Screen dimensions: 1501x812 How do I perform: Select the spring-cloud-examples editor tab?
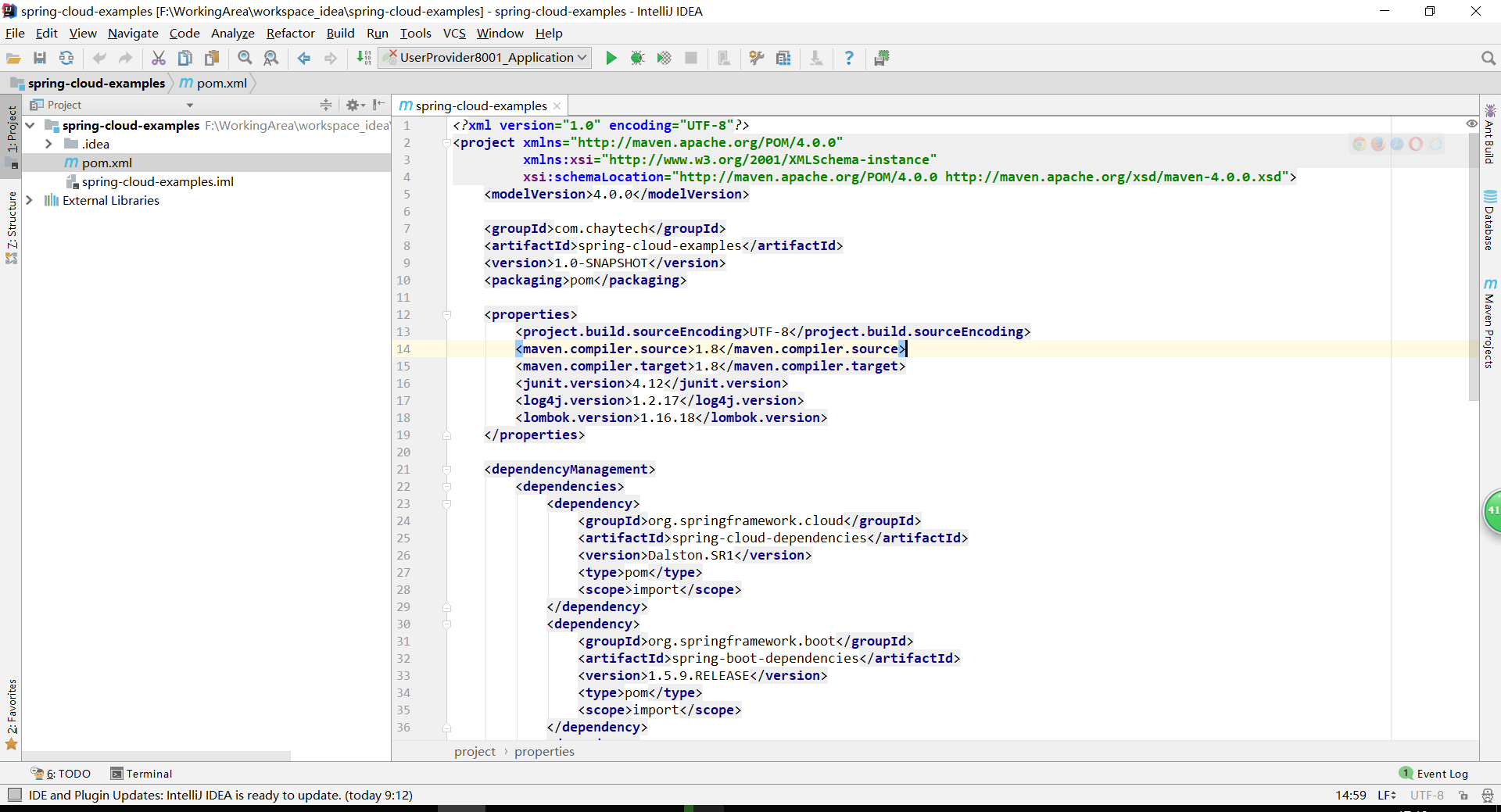[x=481, y=106]
